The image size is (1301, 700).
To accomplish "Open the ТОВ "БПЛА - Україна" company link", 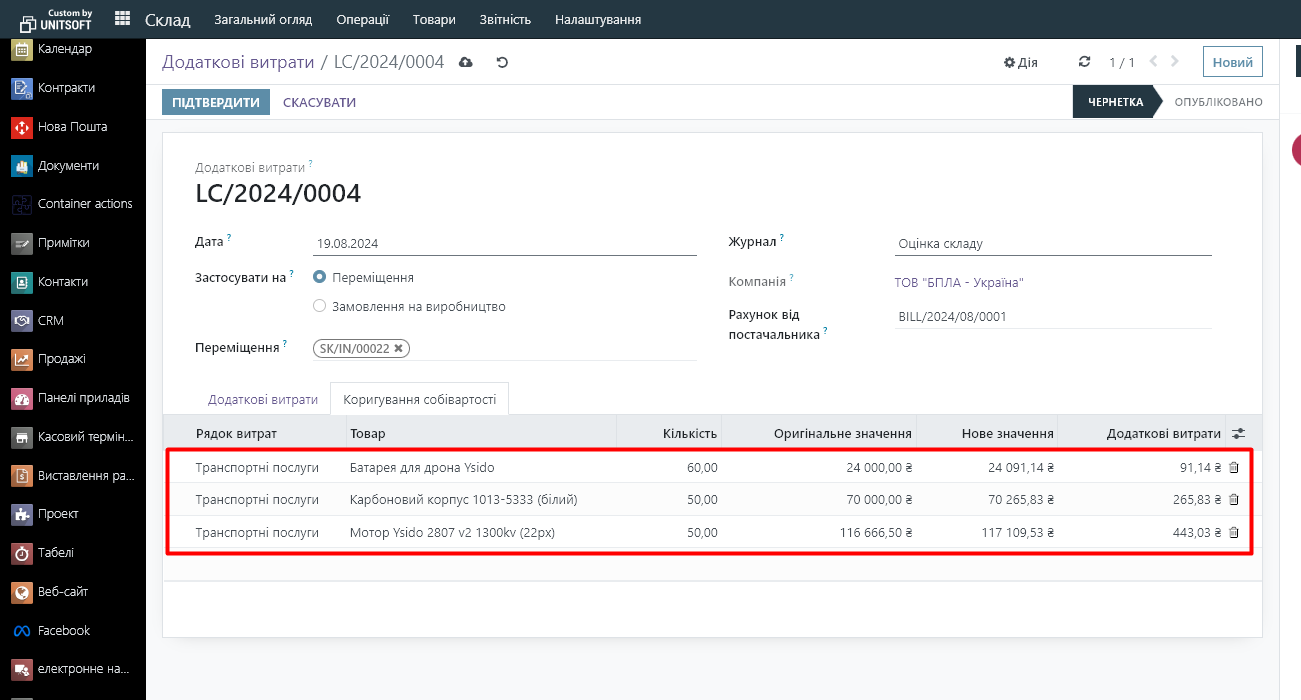I will [958, 282].
